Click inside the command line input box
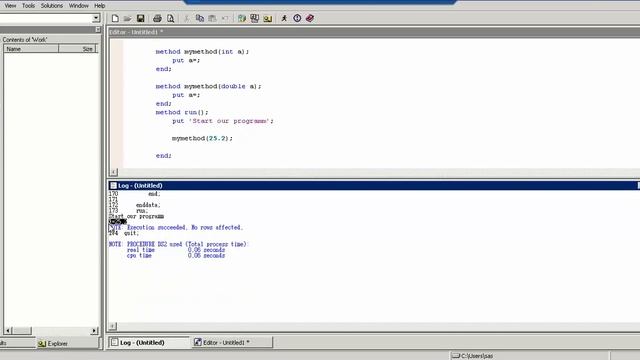 (46, 18)
